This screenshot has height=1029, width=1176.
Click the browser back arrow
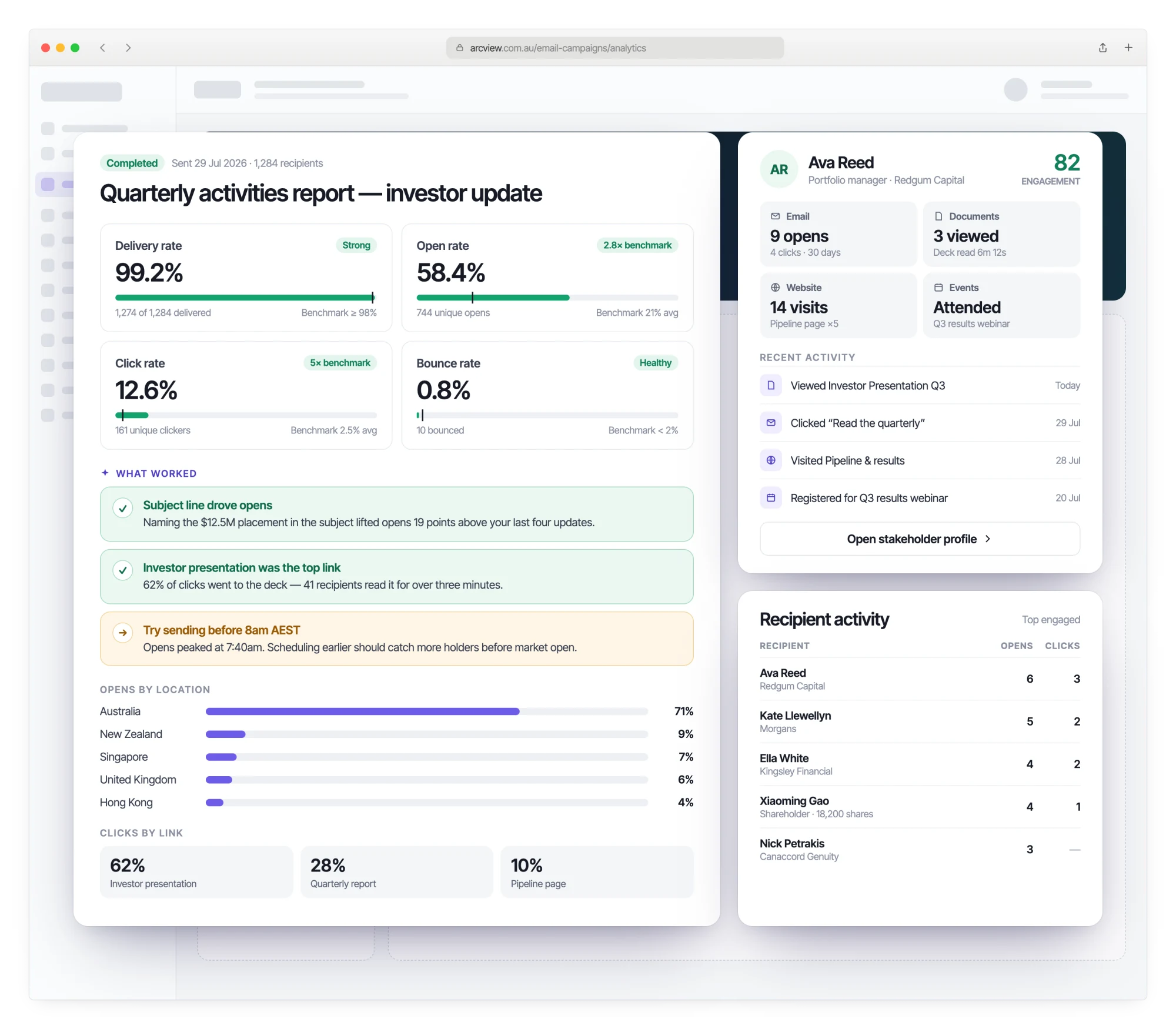pyautogui.click(x=102, y=48)
